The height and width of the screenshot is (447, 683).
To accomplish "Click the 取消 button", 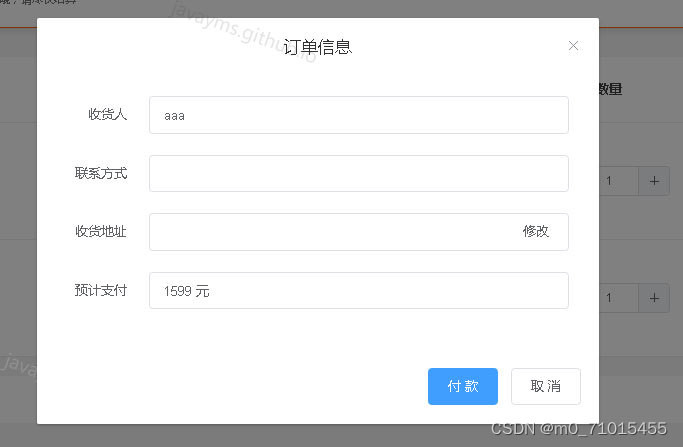I will [546, 386].
